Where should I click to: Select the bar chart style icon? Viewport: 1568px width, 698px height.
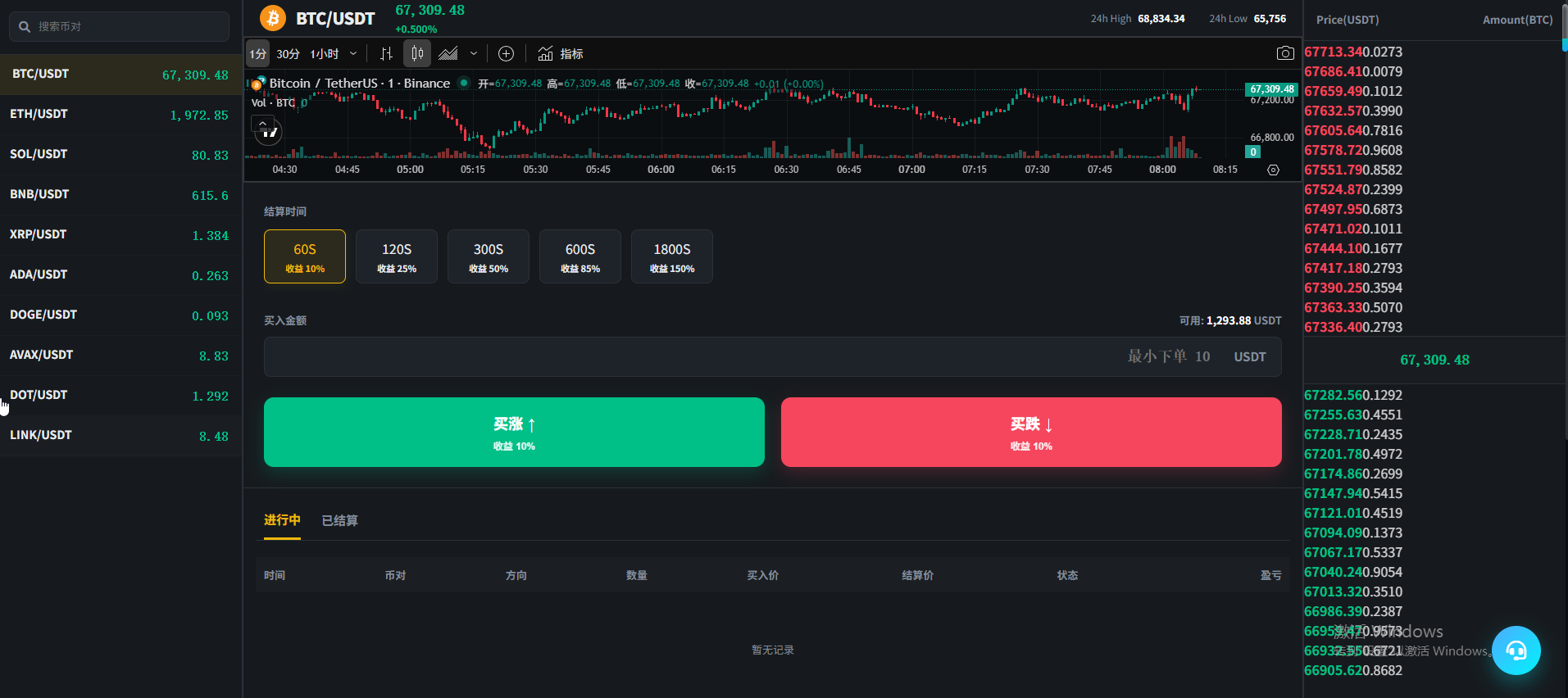pyautogui.click(x=386, y=54)
